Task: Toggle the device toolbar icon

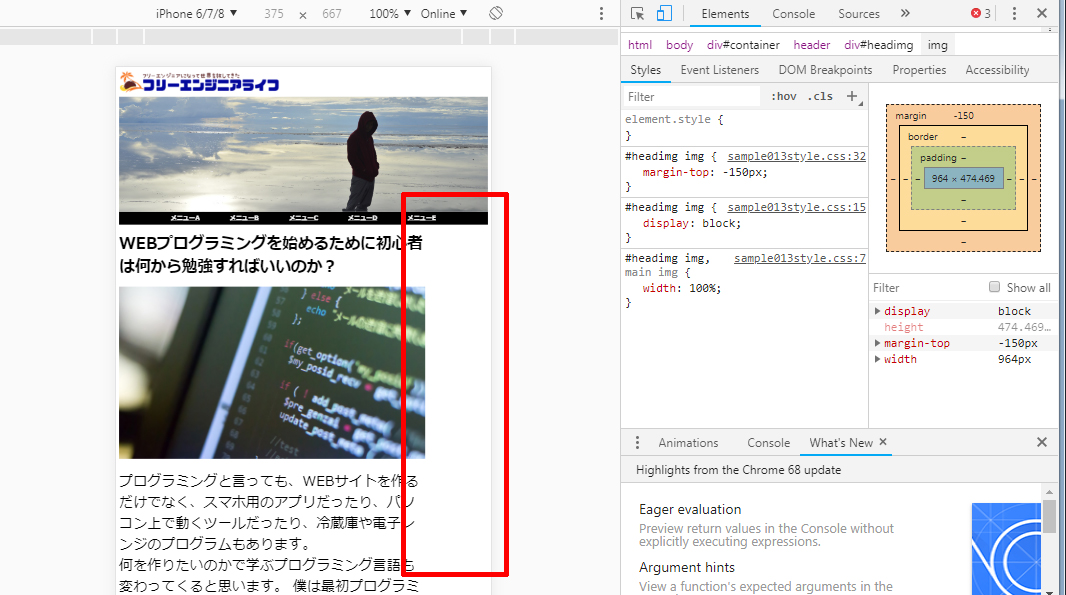Action: pos(664,14)
